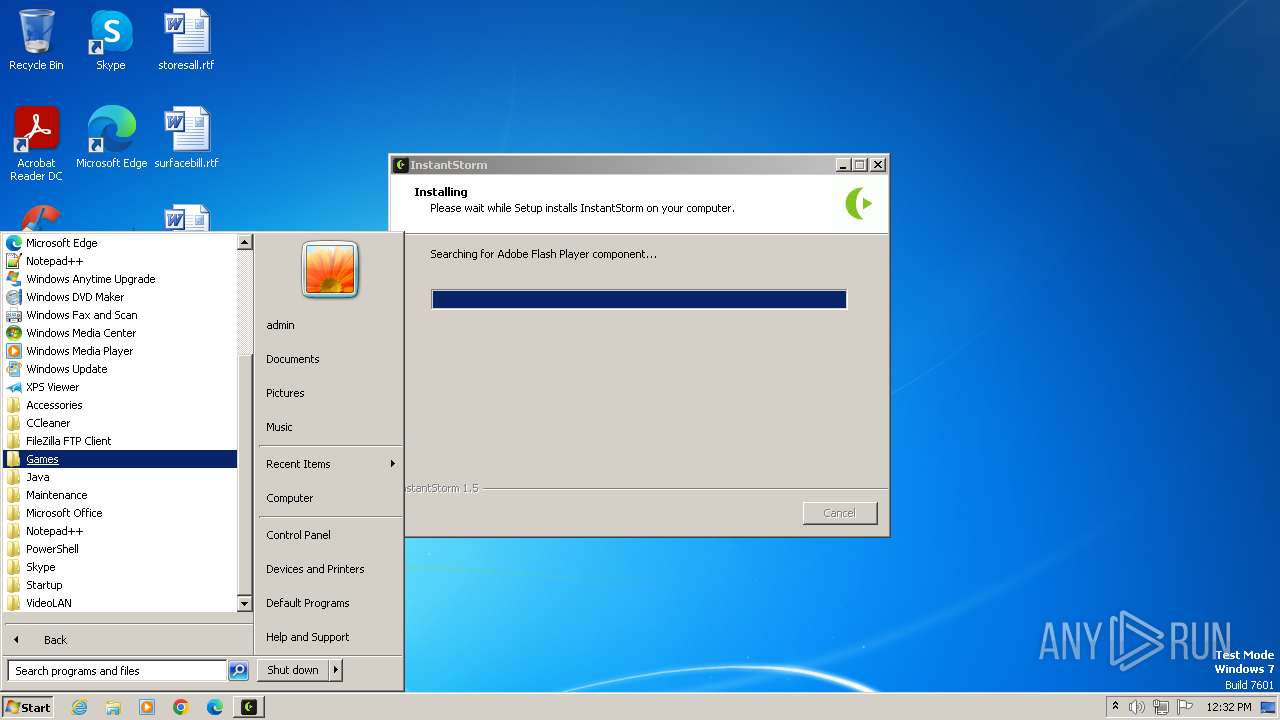This screenshot has width=1280, height=720.
Task: Click Cancel in the InstantStorm installer
Action: point(840,513)
